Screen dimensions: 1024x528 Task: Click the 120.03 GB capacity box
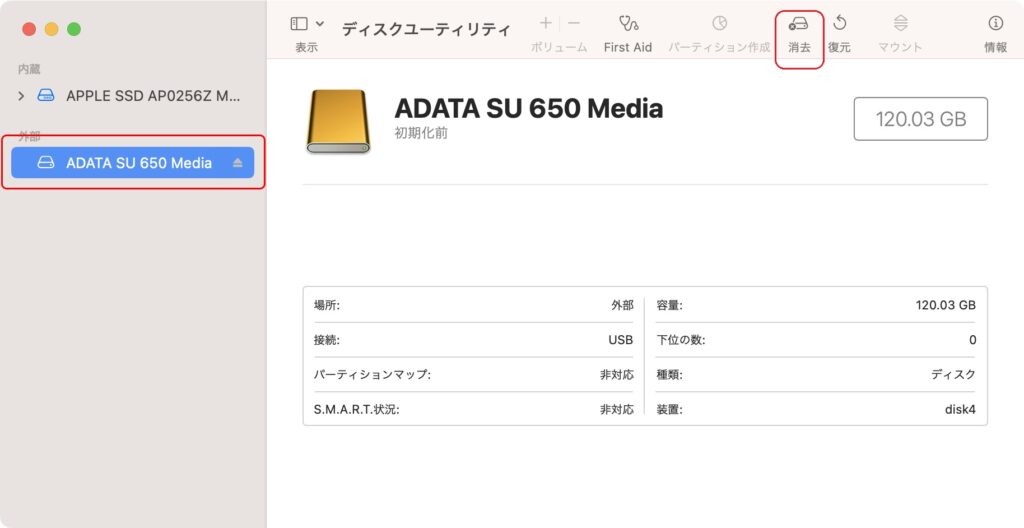920,119
